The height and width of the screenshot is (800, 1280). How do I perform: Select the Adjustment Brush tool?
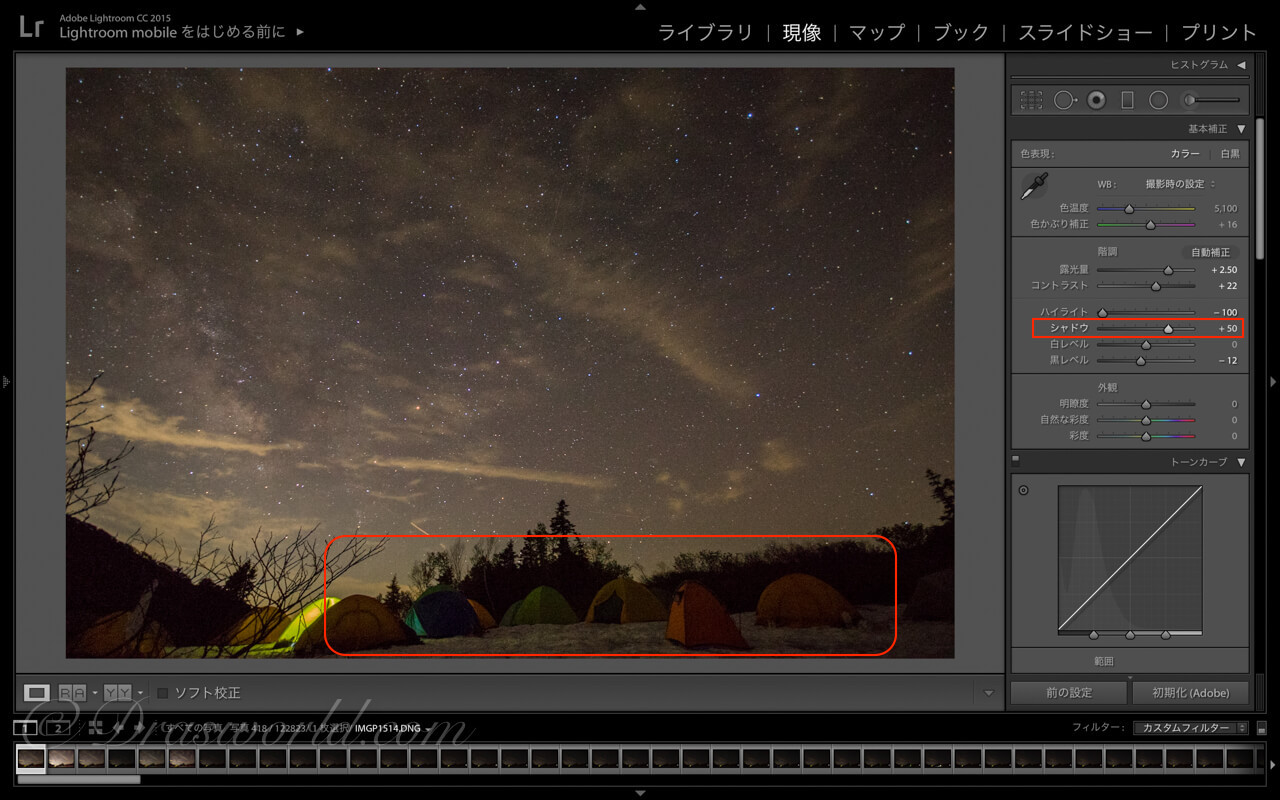point(1211,100)
